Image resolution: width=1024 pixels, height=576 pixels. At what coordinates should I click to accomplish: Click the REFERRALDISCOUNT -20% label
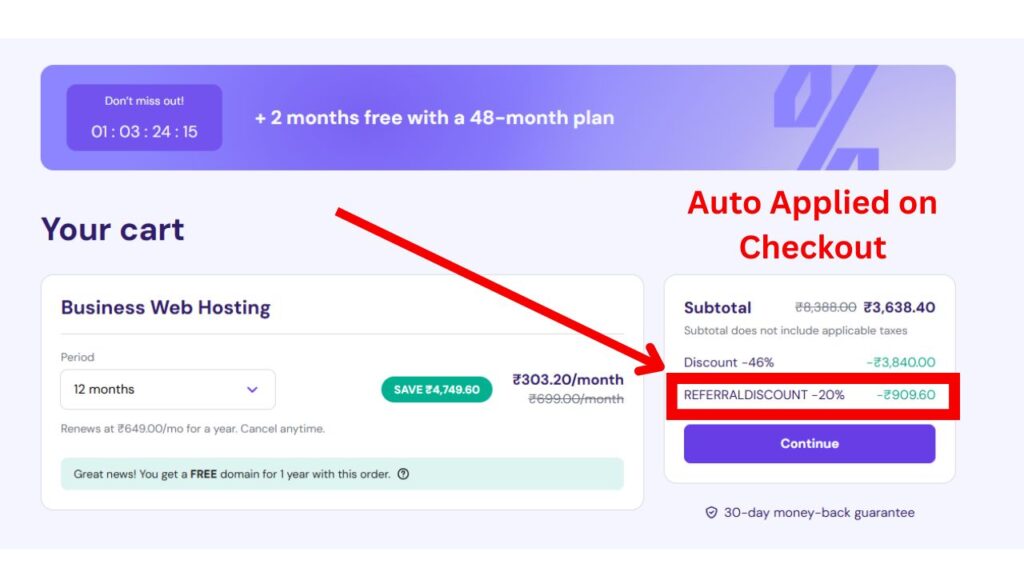coord(764,395)
